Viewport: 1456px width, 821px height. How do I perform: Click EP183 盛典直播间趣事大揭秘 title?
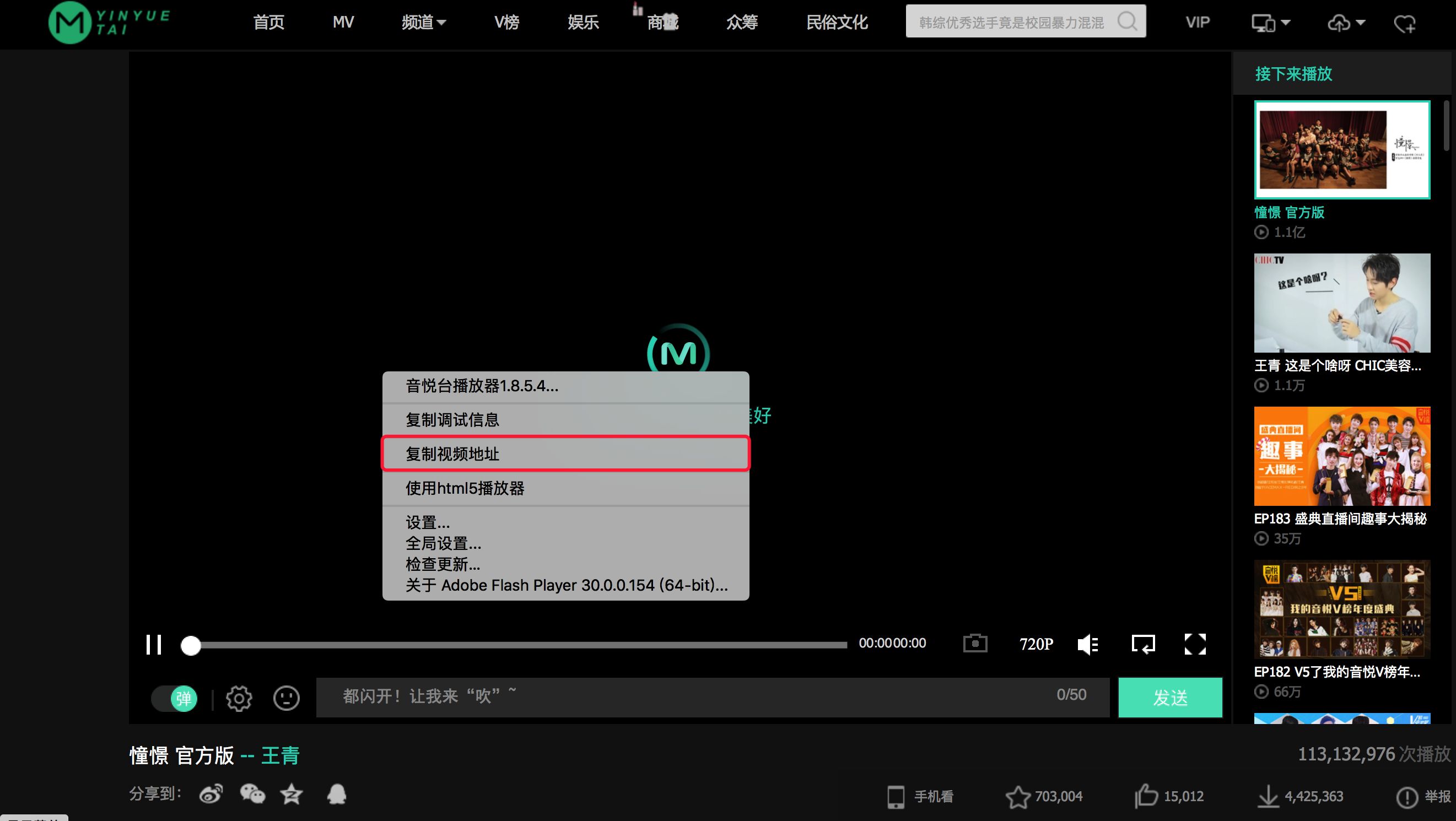pos(1340,518)
